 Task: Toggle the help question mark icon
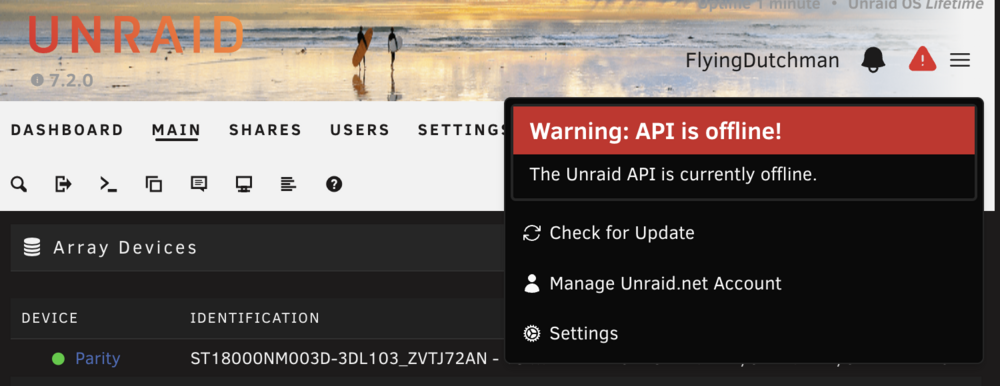pos(334,185)
